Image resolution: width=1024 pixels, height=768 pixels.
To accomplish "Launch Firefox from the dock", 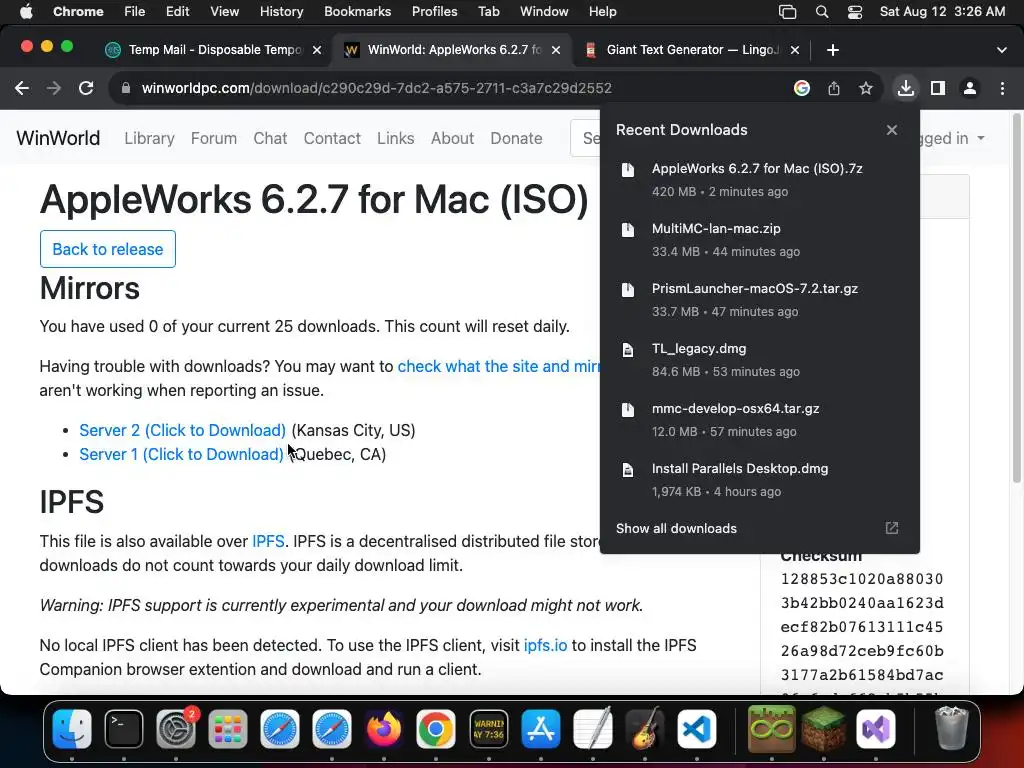I will click(x=384, y=729).
